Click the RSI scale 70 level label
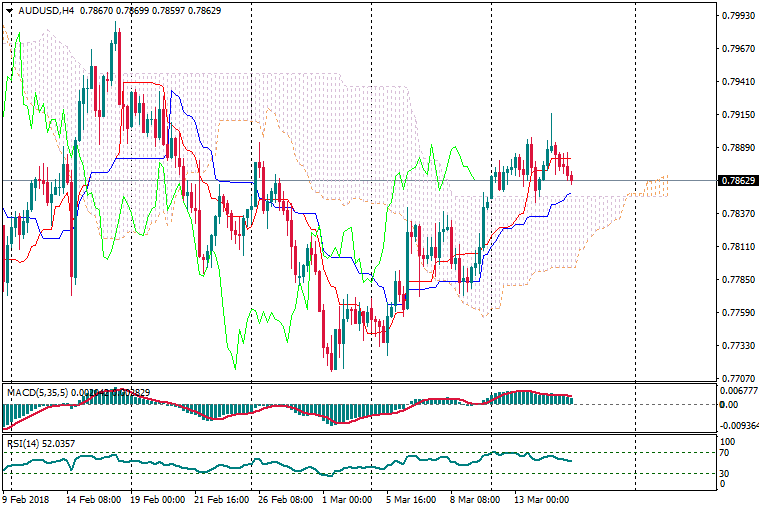The height and width of the screenshot is (511, 759). [727, 453]
